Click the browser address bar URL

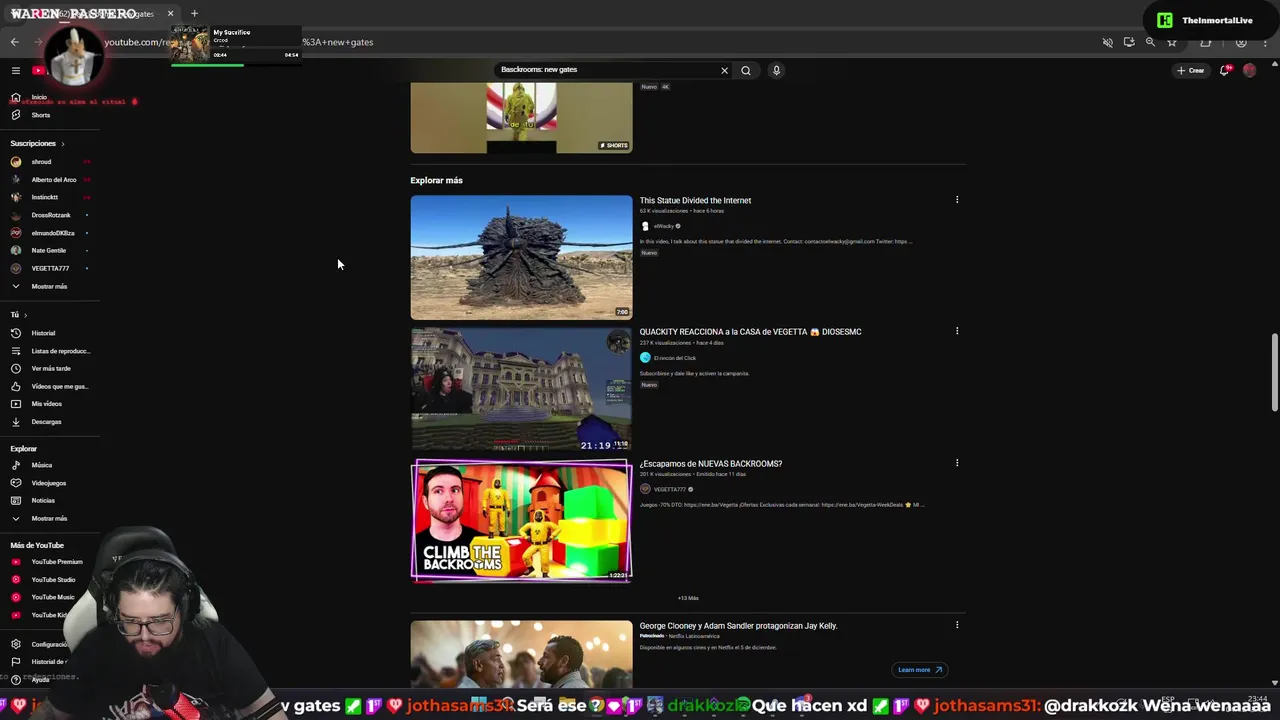[x=240, y=42]
